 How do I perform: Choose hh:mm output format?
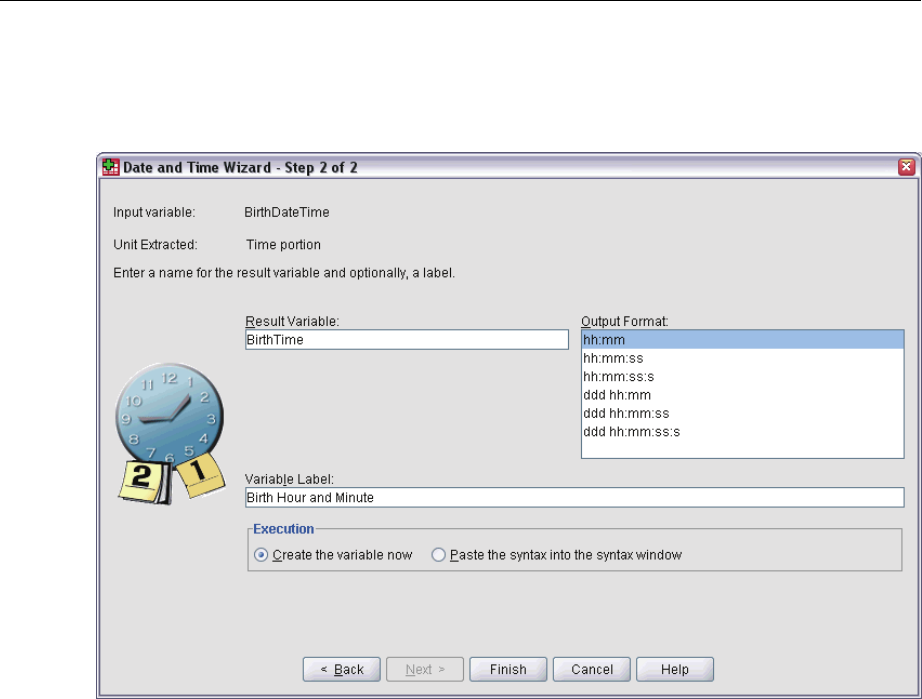click(743, 340)
